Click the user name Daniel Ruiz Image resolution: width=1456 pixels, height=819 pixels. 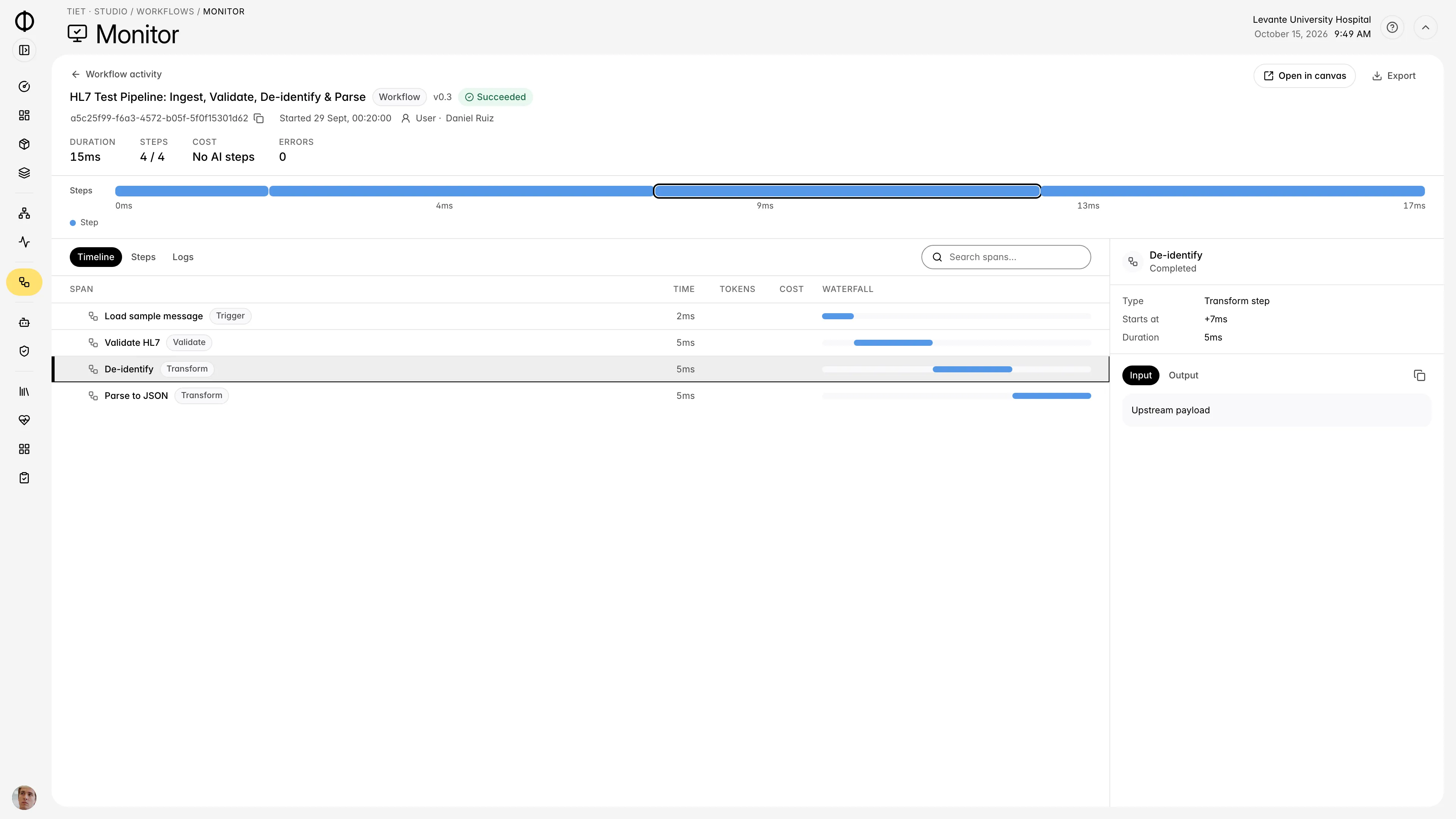(x=470, y=118)
